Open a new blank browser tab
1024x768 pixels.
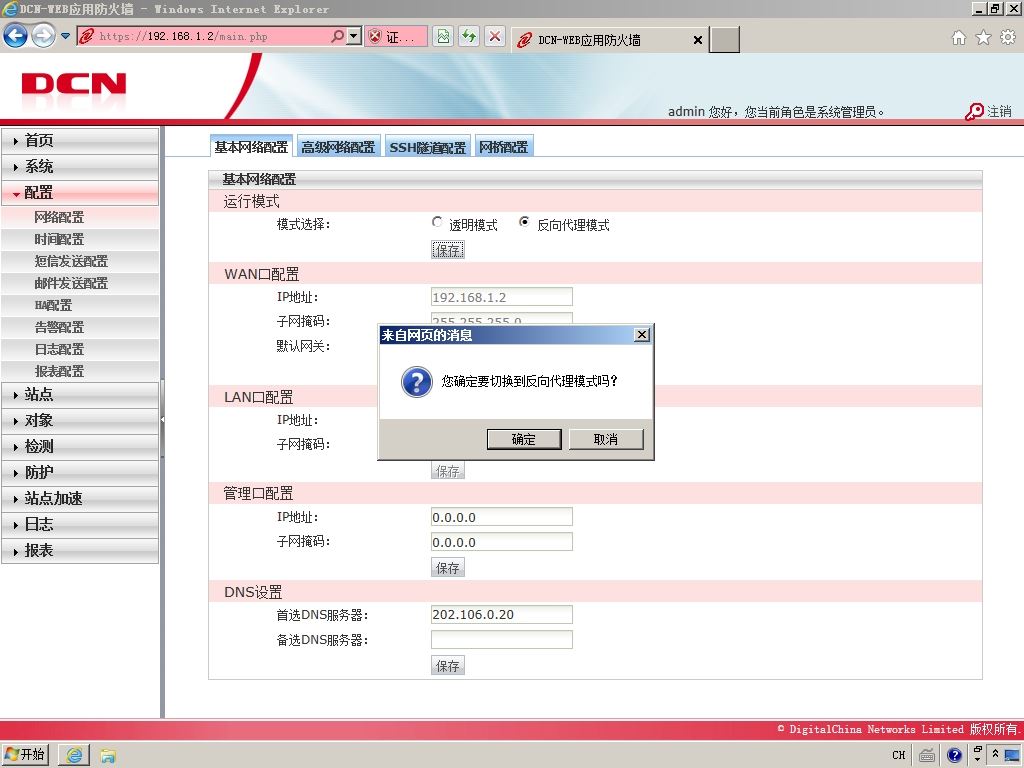click(725, 40)
